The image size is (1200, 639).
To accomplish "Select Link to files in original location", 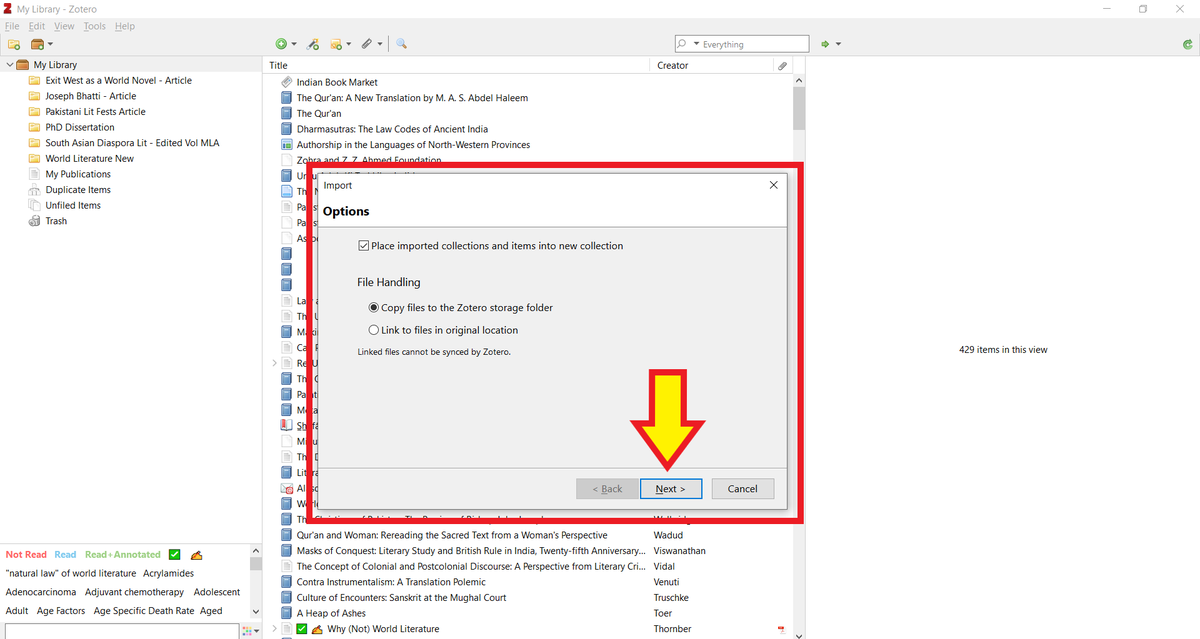I will (374, 330).
